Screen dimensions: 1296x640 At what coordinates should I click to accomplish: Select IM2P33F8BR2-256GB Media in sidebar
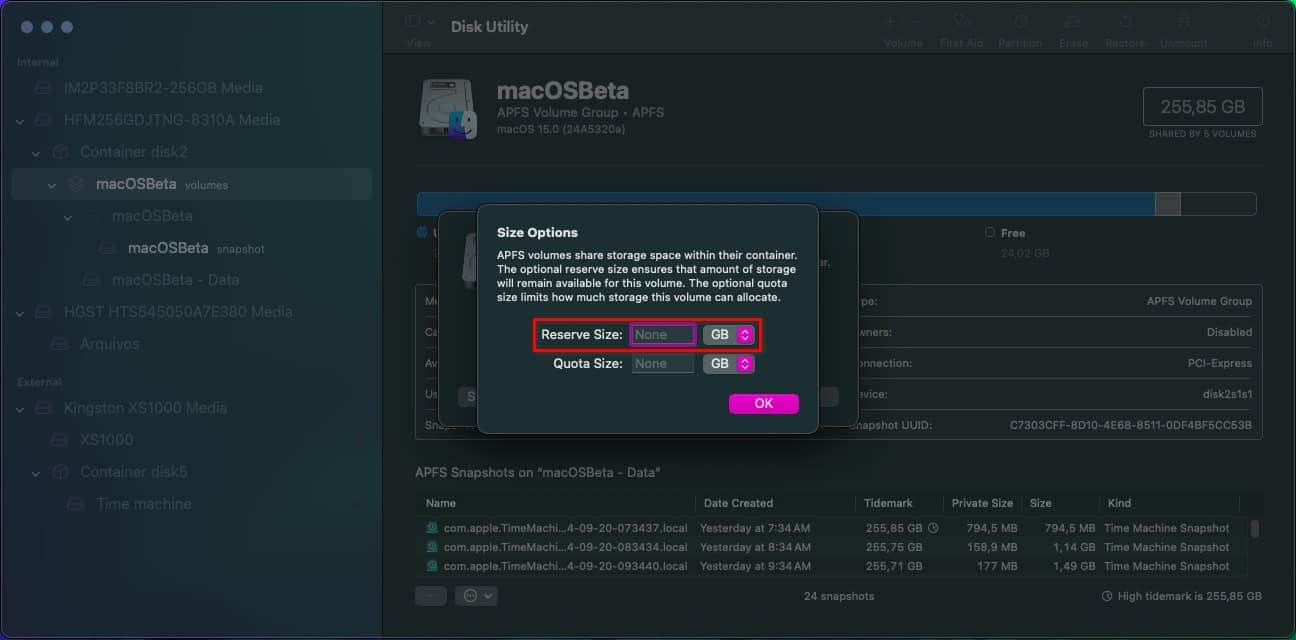(x=163, y=88)
